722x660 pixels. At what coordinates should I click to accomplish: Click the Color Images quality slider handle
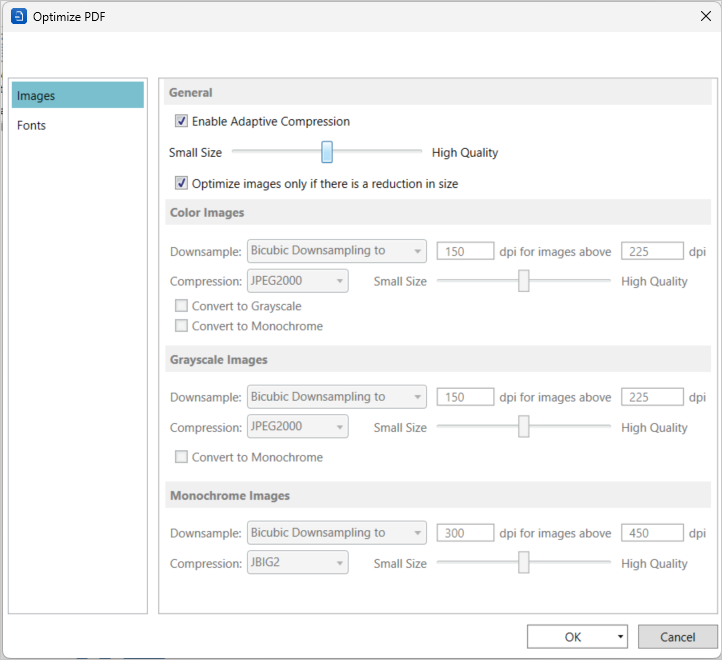(524, 281)
